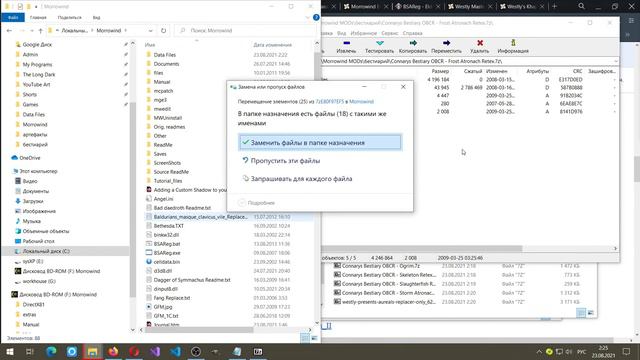The width and height of the screenshot is (640, 360).
Task: Open Visual Studio Code from taskbar
Action: point(176,351)
